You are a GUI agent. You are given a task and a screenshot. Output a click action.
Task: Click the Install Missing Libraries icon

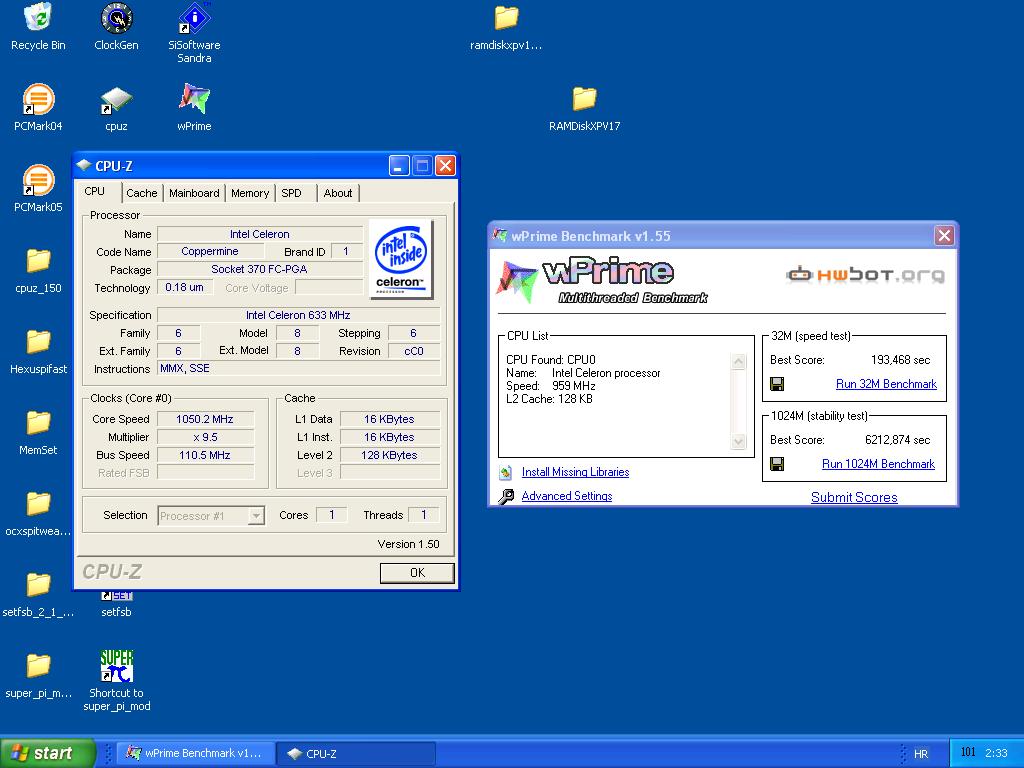click(505, 472)
